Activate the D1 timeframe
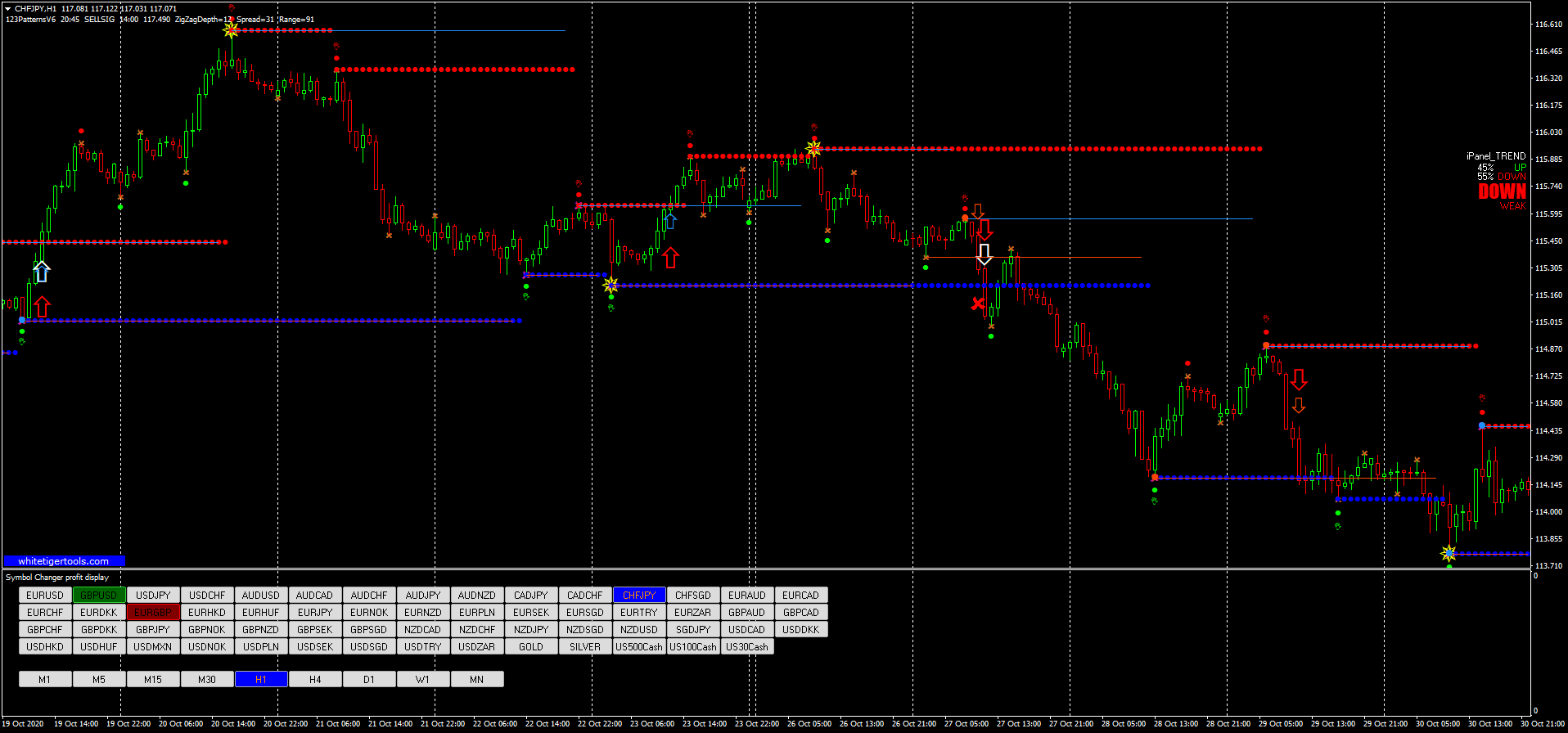The width and height of the screenshot is (1568, 733). pyautogui.click(x=369, y=679)
